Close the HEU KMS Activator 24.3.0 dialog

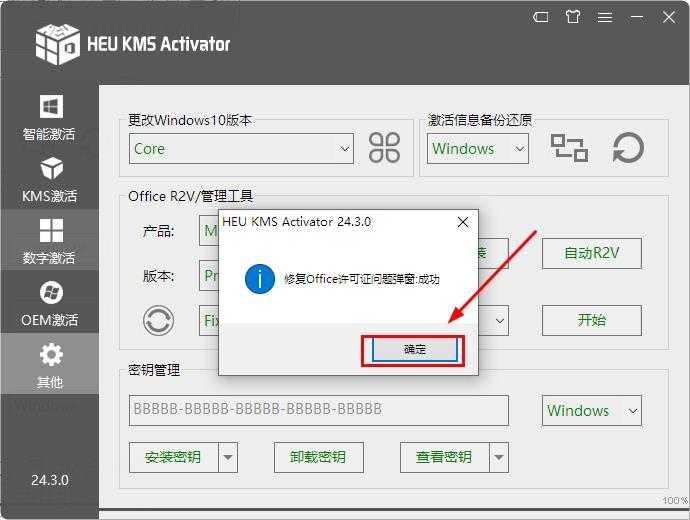tap(463, 222)
